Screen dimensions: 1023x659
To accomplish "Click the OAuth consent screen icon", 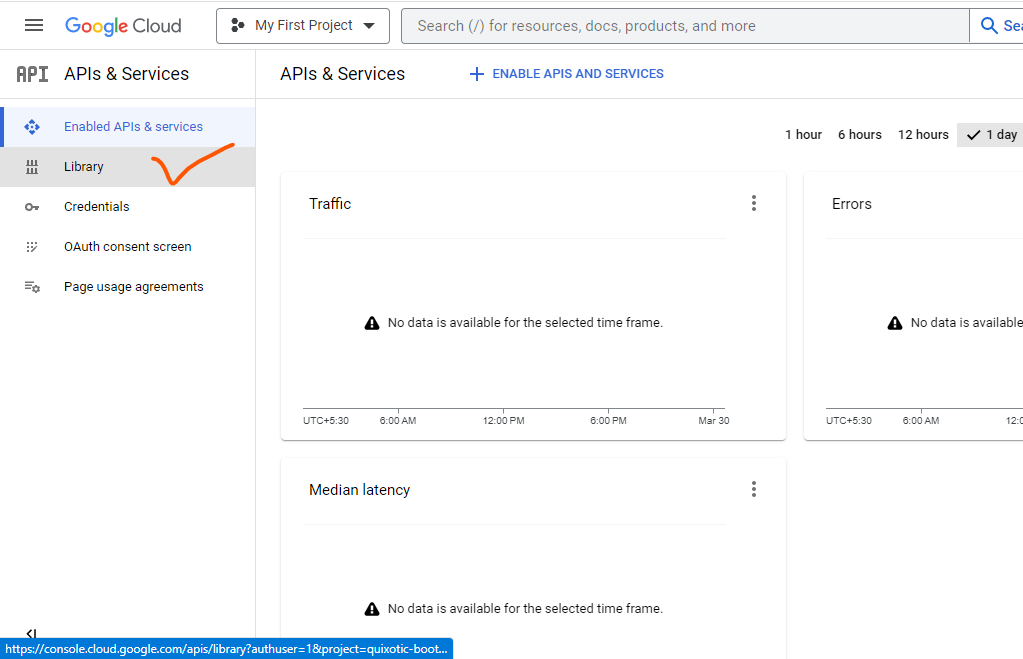I will [32, 247].
